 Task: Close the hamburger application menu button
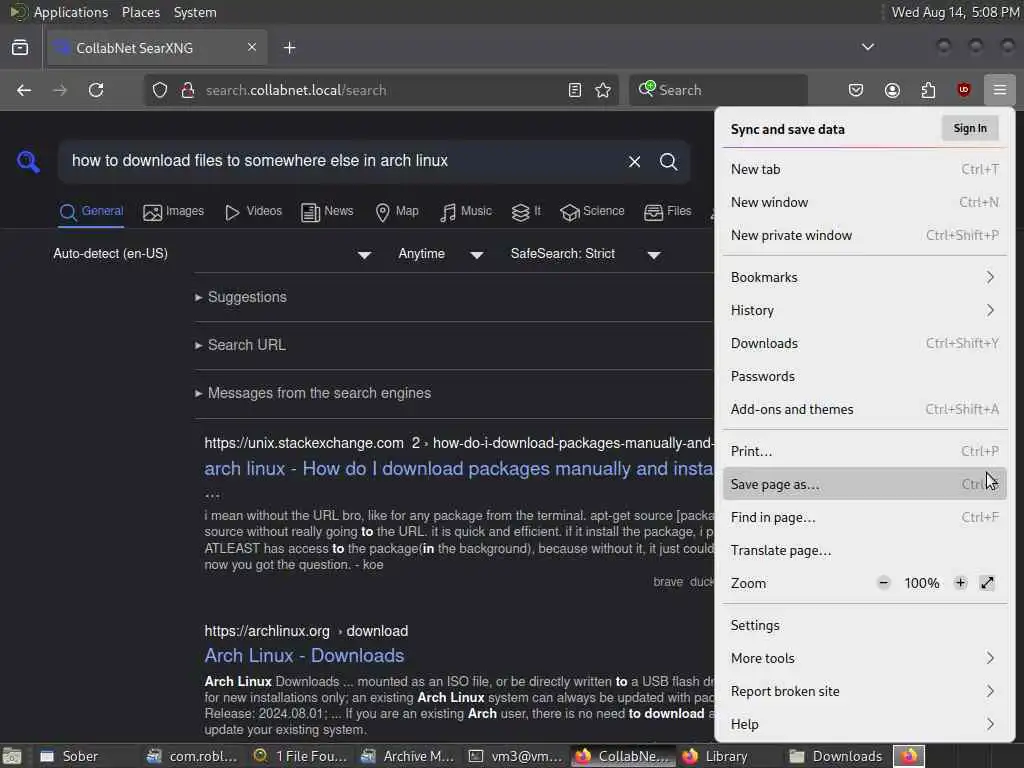coord(999,90)
